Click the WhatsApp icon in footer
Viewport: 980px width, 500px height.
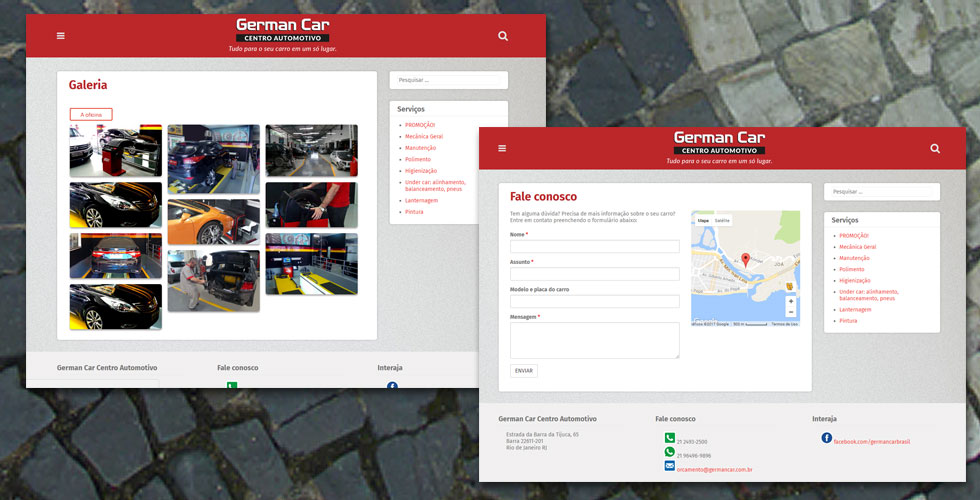pyautogui.click(x=670, y=452)
